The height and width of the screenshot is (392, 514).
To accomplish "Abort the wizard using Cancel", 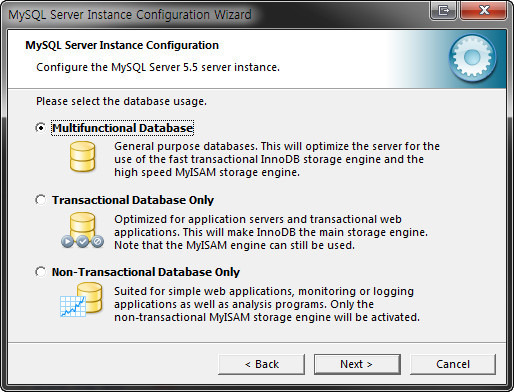I will point(453,364).
